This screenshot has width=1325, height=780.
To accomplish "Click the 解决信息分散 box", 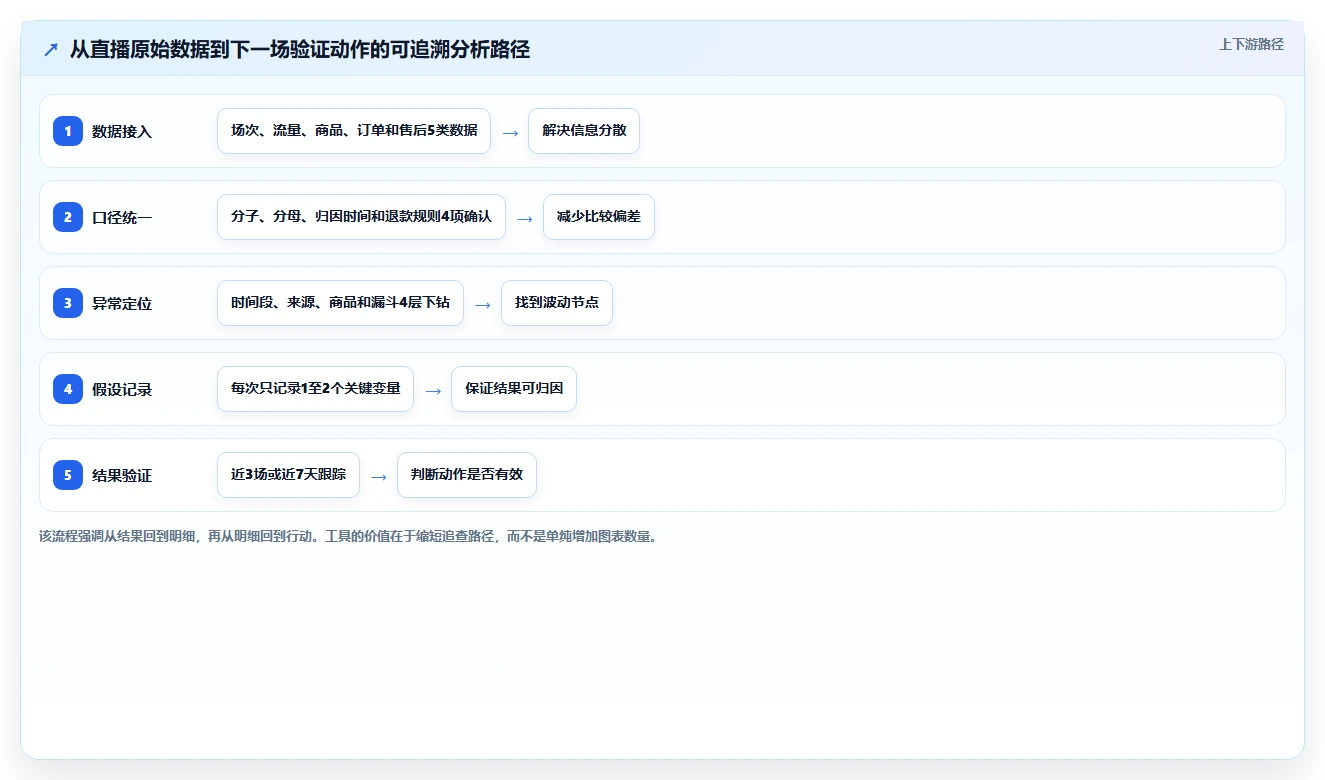I will [584, 131].
